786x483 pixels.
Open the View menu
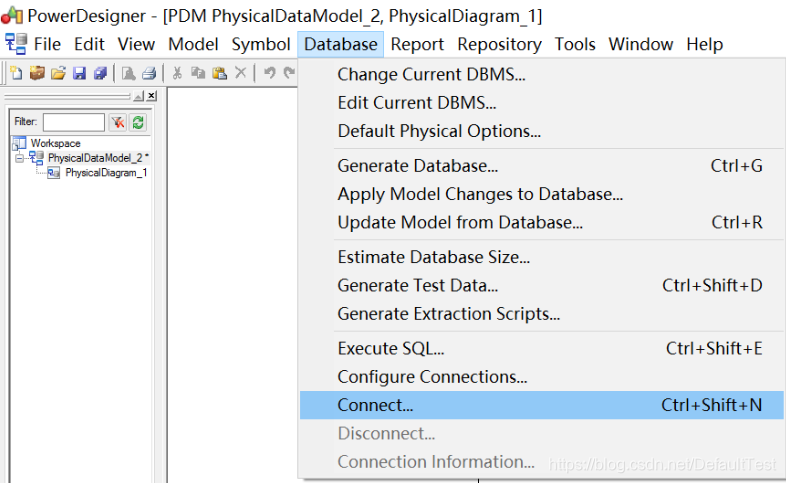(x=136, y=44)
